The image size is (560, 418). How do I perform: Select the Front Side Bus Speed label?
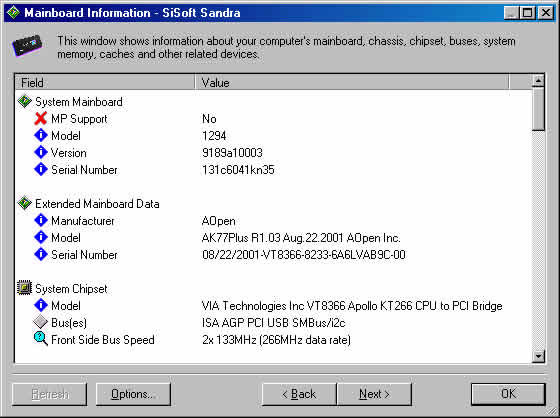(x=103, y=340)
